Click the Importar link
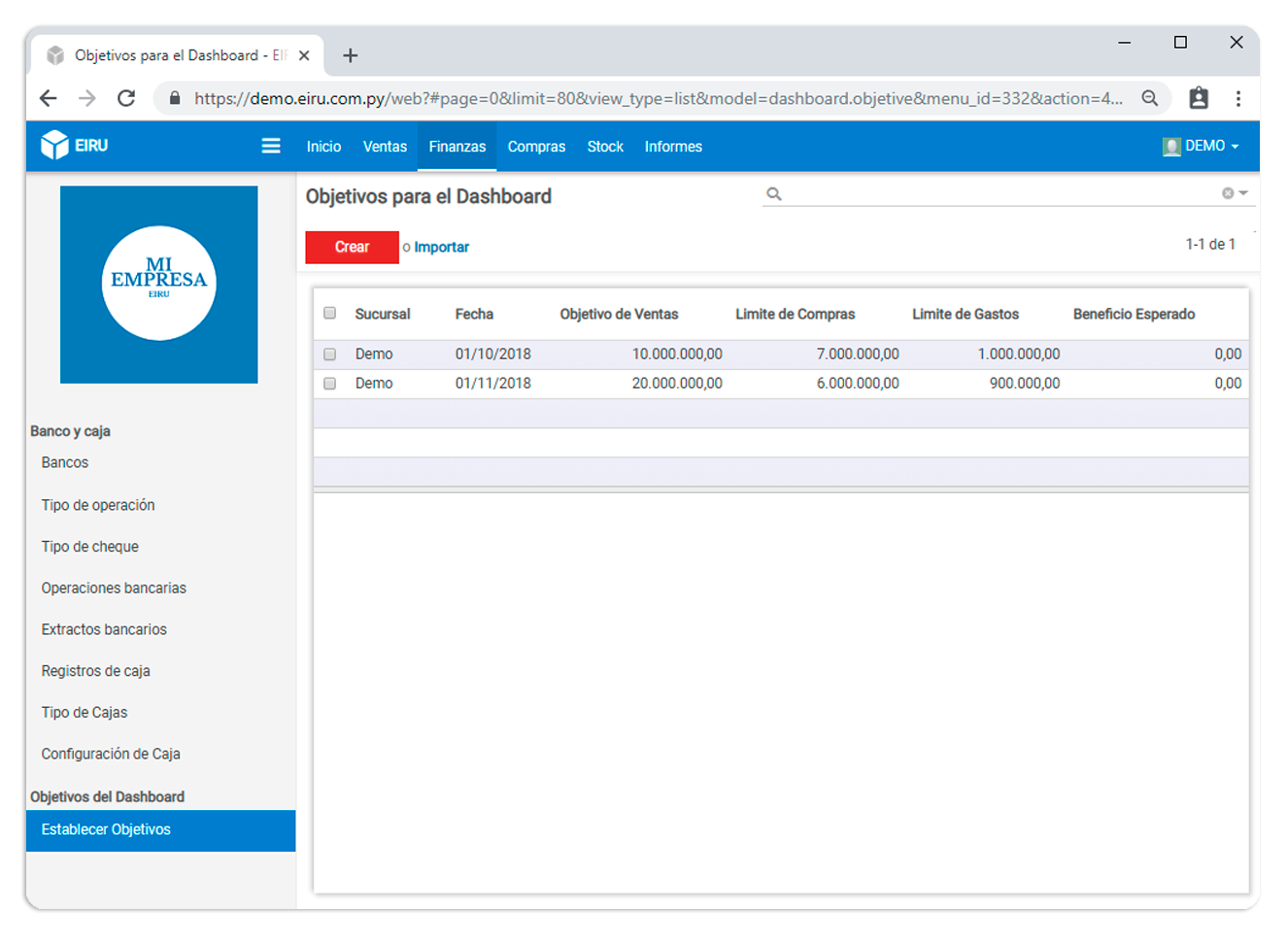This screenshot has width=1288, height=942. [x=442, y=248]
